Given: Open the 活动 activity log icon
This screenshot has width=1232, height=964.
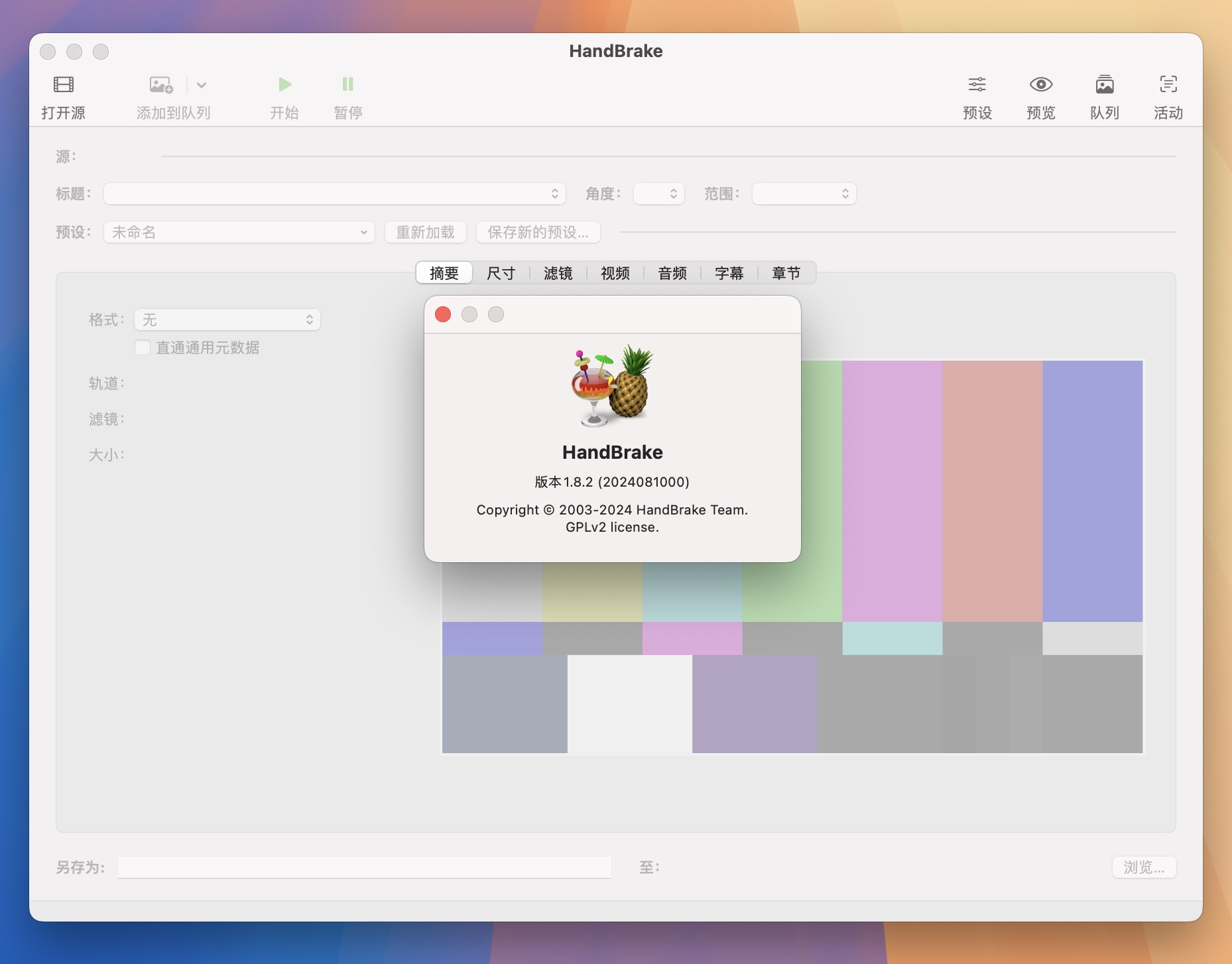Looking at the screenshot, I should (x=1168, y=85).
